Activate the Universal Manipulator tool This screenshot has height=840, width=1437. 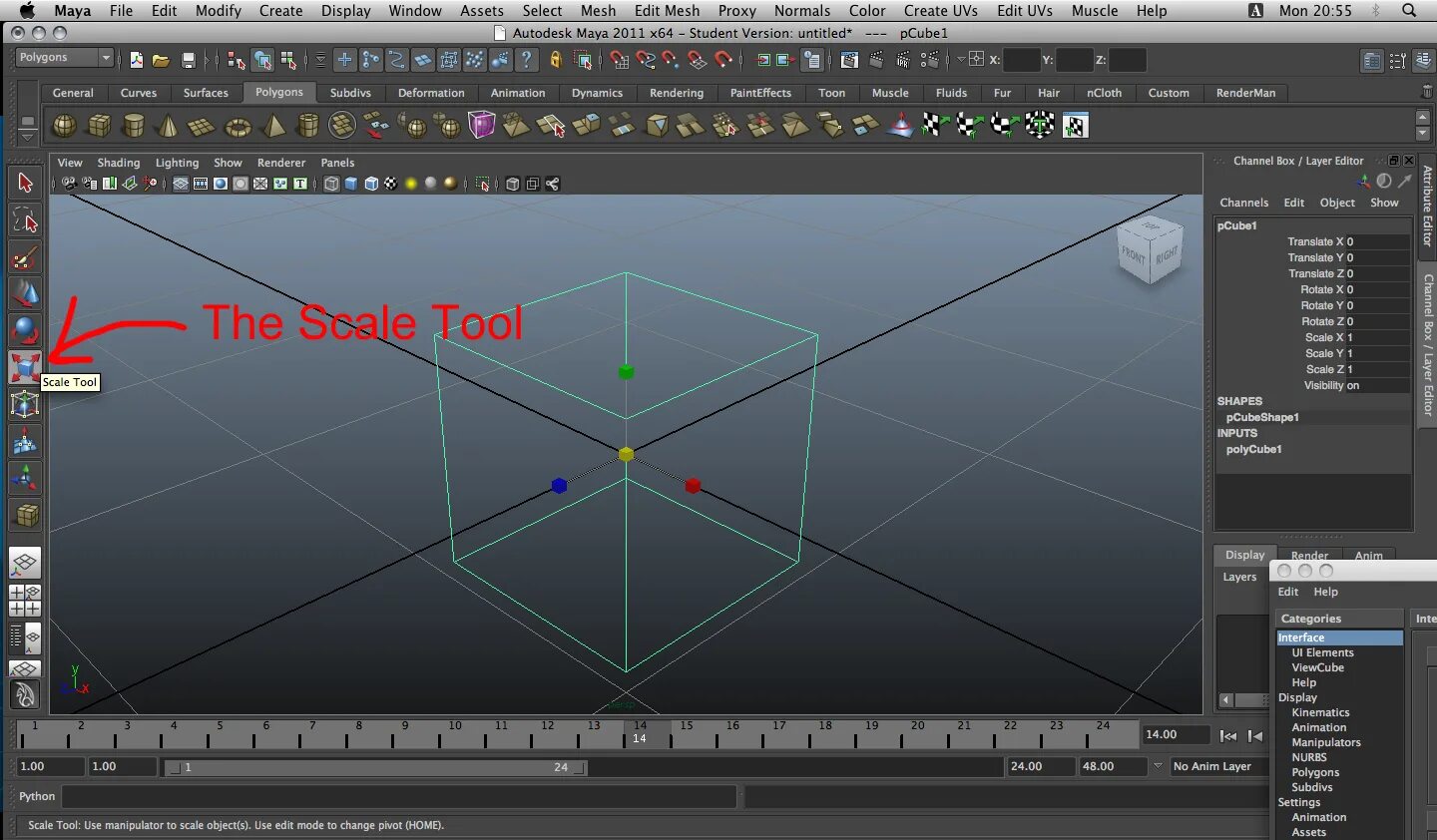pos(25,404)
